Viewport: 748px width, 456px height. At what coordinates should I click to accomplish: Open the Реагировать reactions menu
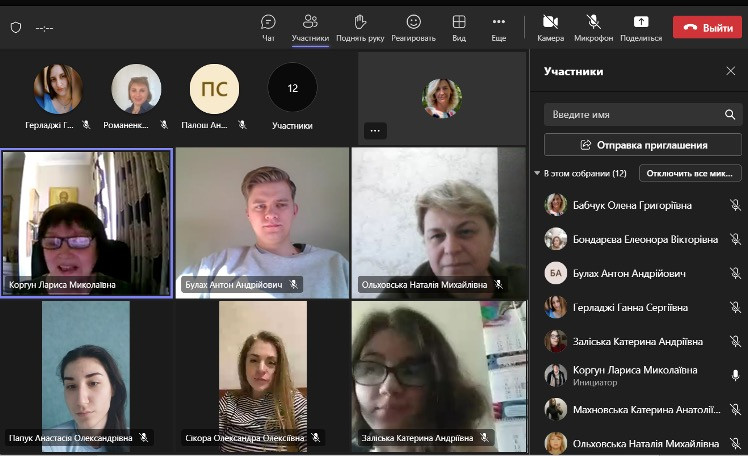pos(414,28)
